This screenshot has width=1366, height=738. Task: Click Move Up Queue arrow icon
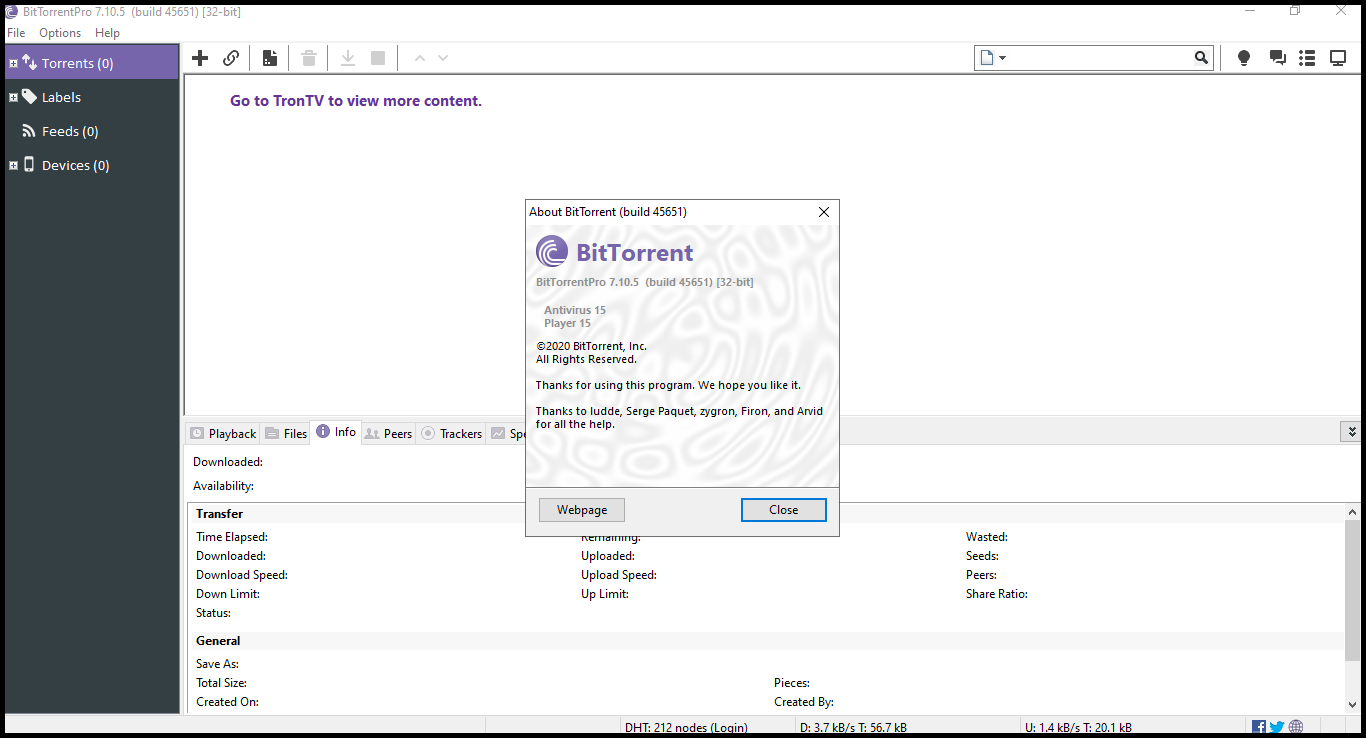point(420,58)
